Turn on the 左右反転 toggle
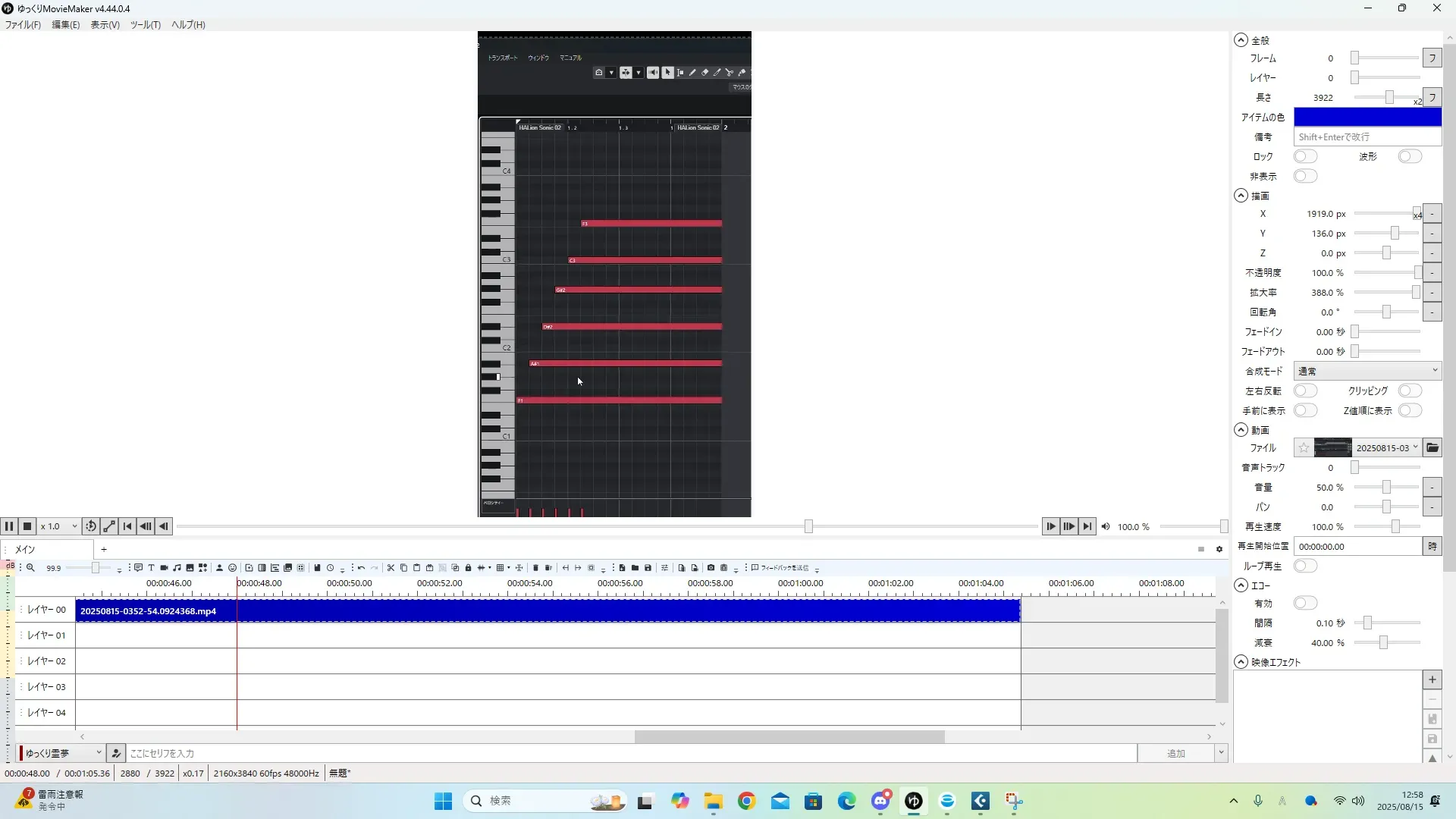Viewport: 1456px width, 819px height. (1304, 391)
